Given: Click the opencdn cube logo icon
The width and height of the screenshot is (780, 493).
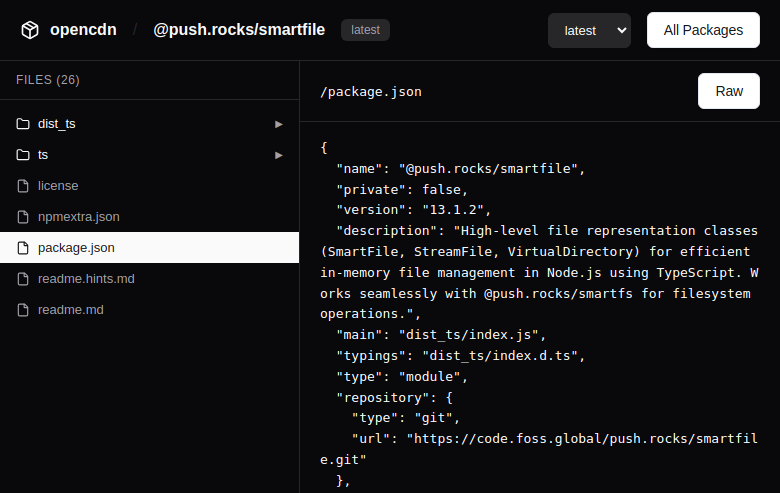Looking at the screenshot, I should pyautogui.click(x=30, y=30).
